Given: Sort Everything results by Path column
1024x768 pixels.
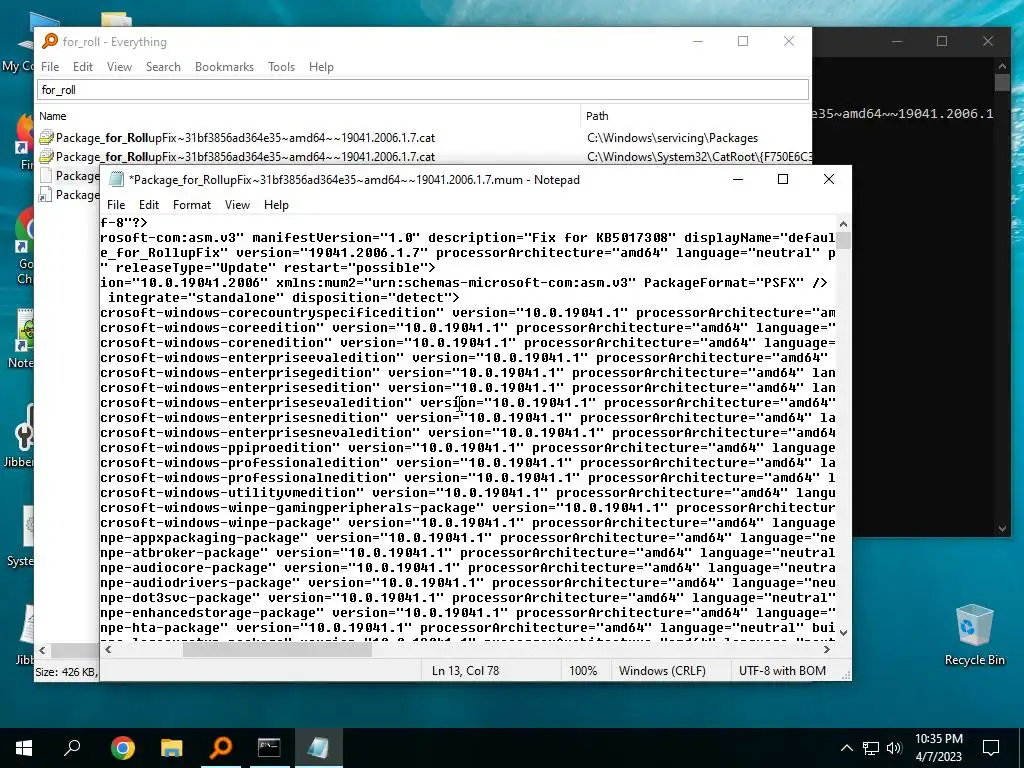Looking at the screenshot, I should 696,116.
